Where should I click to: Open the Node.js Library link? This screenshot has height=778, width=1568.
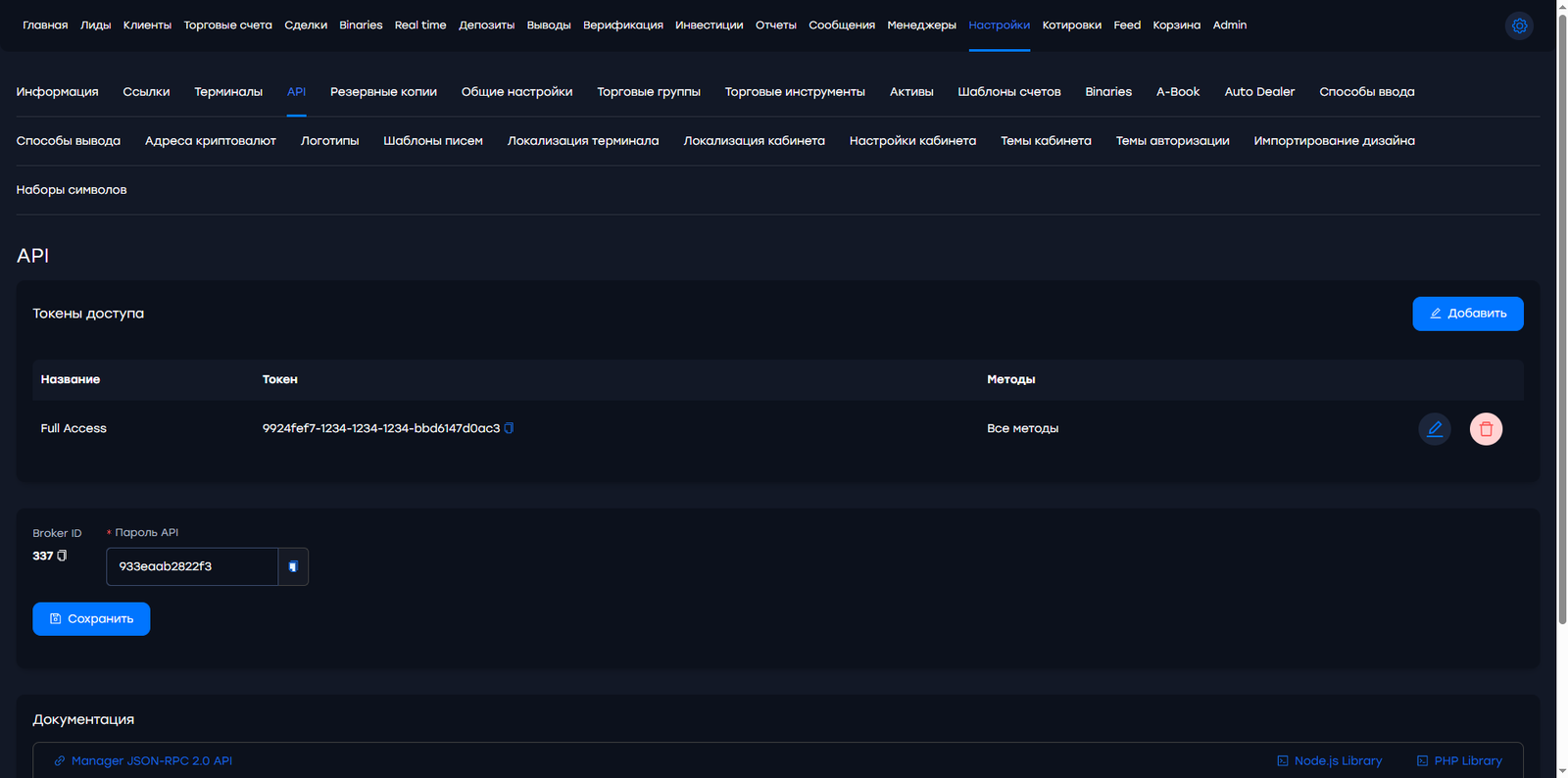click(x=1329, y=760)
